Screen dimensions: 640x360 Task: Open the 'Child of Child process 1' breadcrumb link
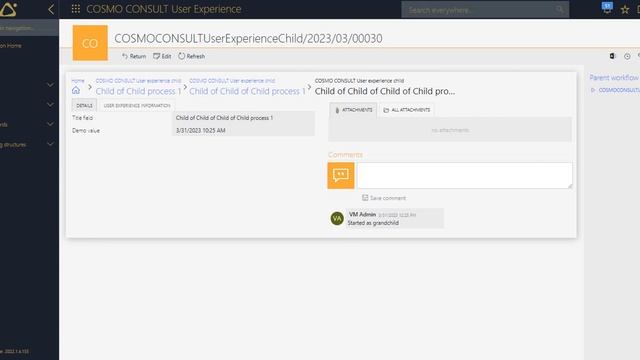[138, 91]
